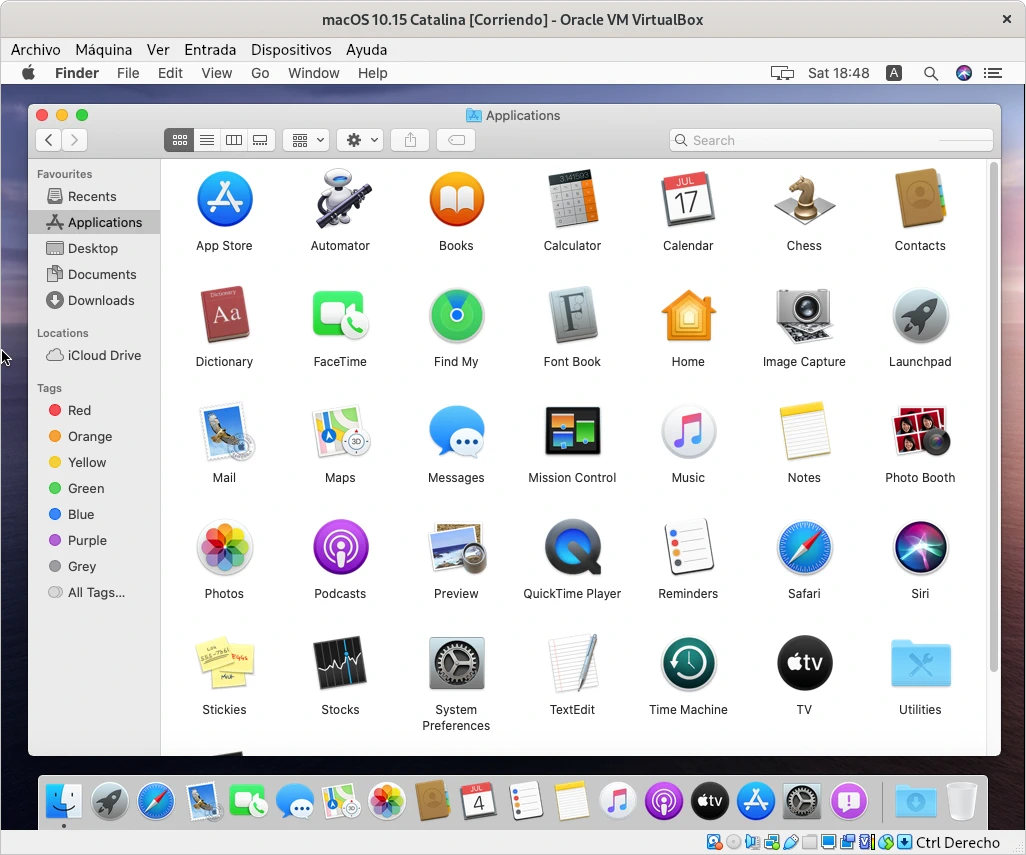Launch the Time Machine app
The height and width of the screenshot is (855, 1026).
(688, 664)
